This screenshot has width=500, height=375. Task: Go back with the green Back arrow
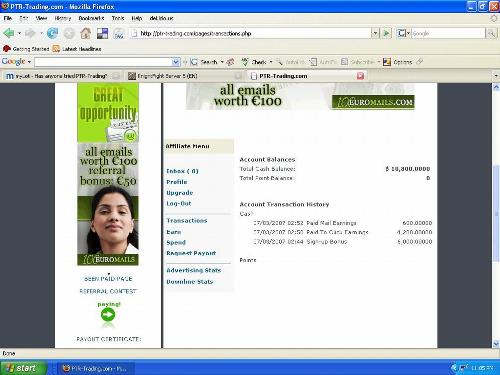click(x=9, y=33)
